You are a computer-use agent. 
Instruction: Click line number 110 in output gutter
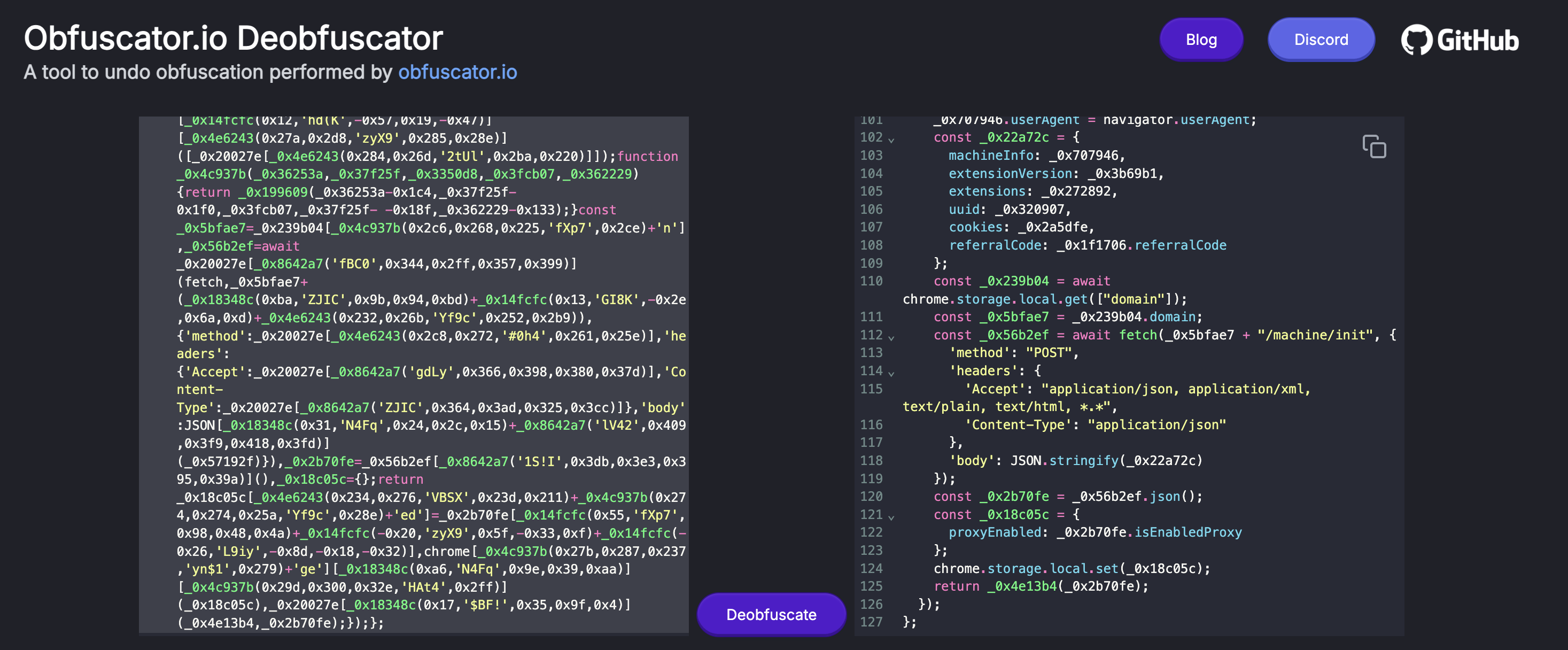tap(871, 281)
